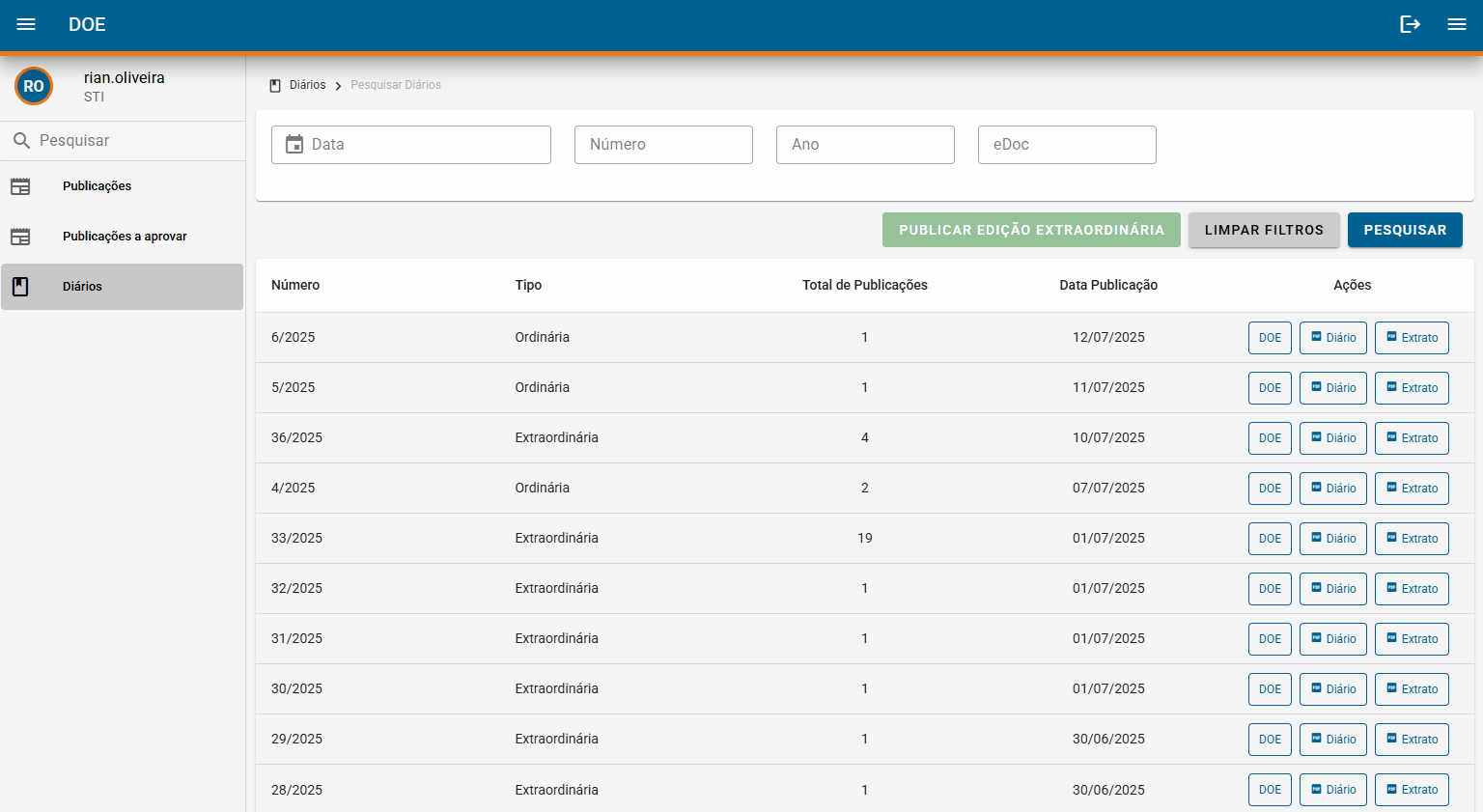The height and width of the screenshot is (812, 1483).
Task: Click DOE button for edition 5/2025
Action: click(1270, 388)
